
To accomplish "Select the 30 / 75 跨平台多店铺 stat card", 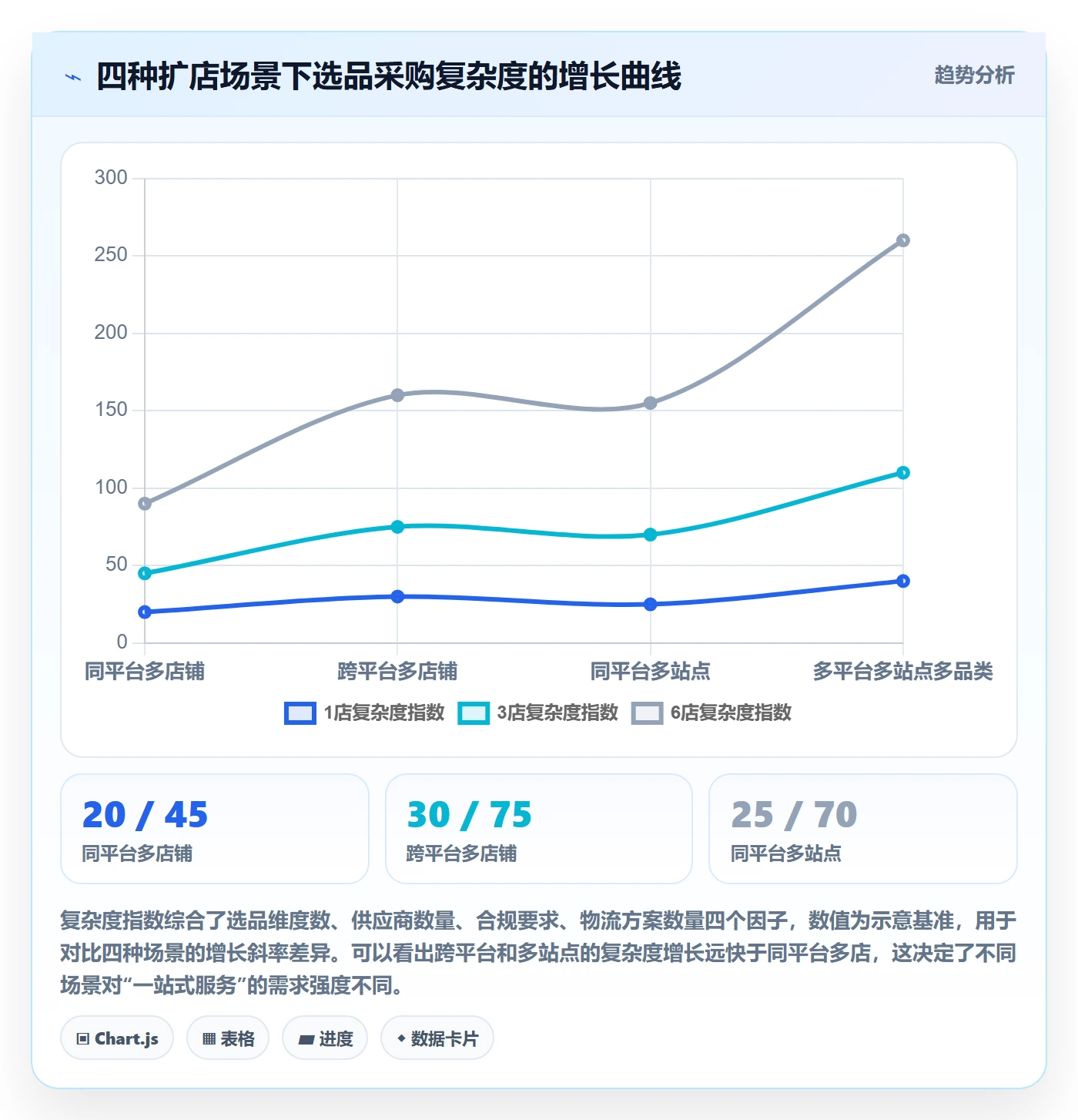I will tap(539, 829).
